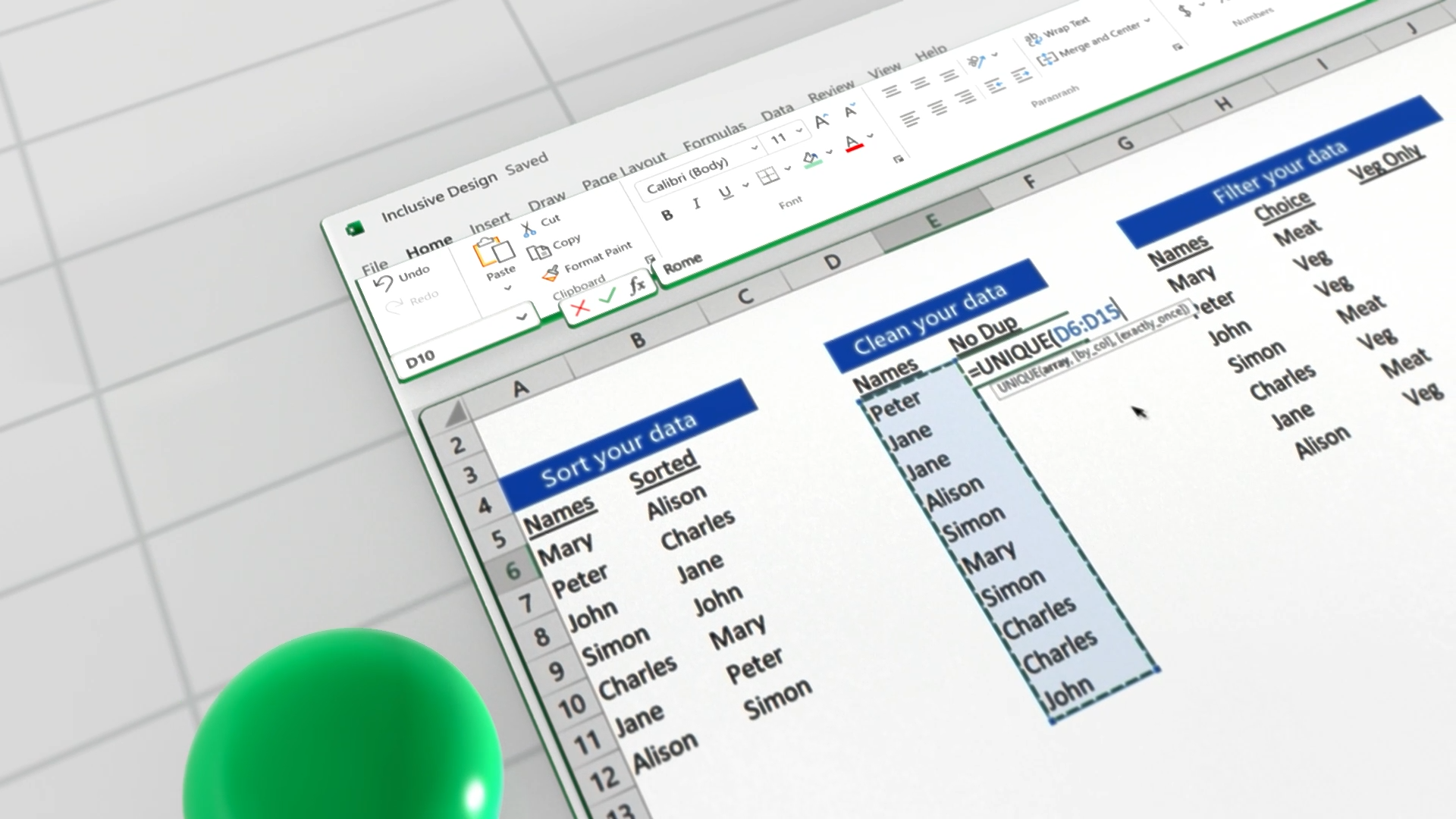Switch to the Draw tab

click(547, 201)
